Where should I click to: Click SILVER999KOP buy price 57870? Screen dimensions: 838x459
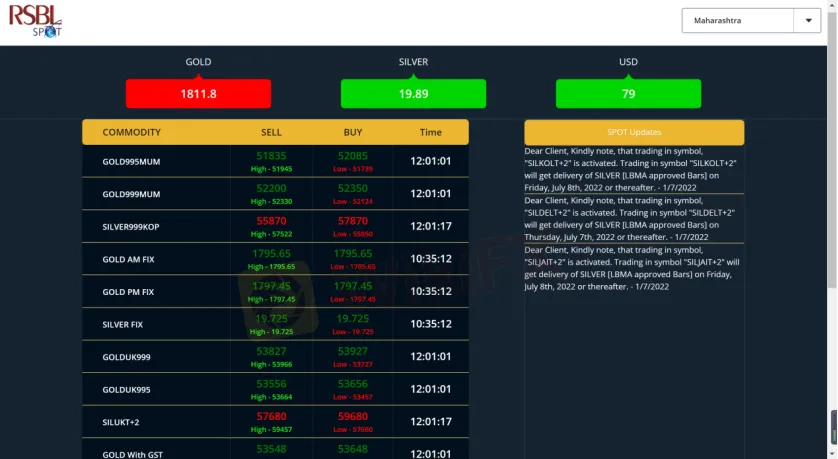353,221
